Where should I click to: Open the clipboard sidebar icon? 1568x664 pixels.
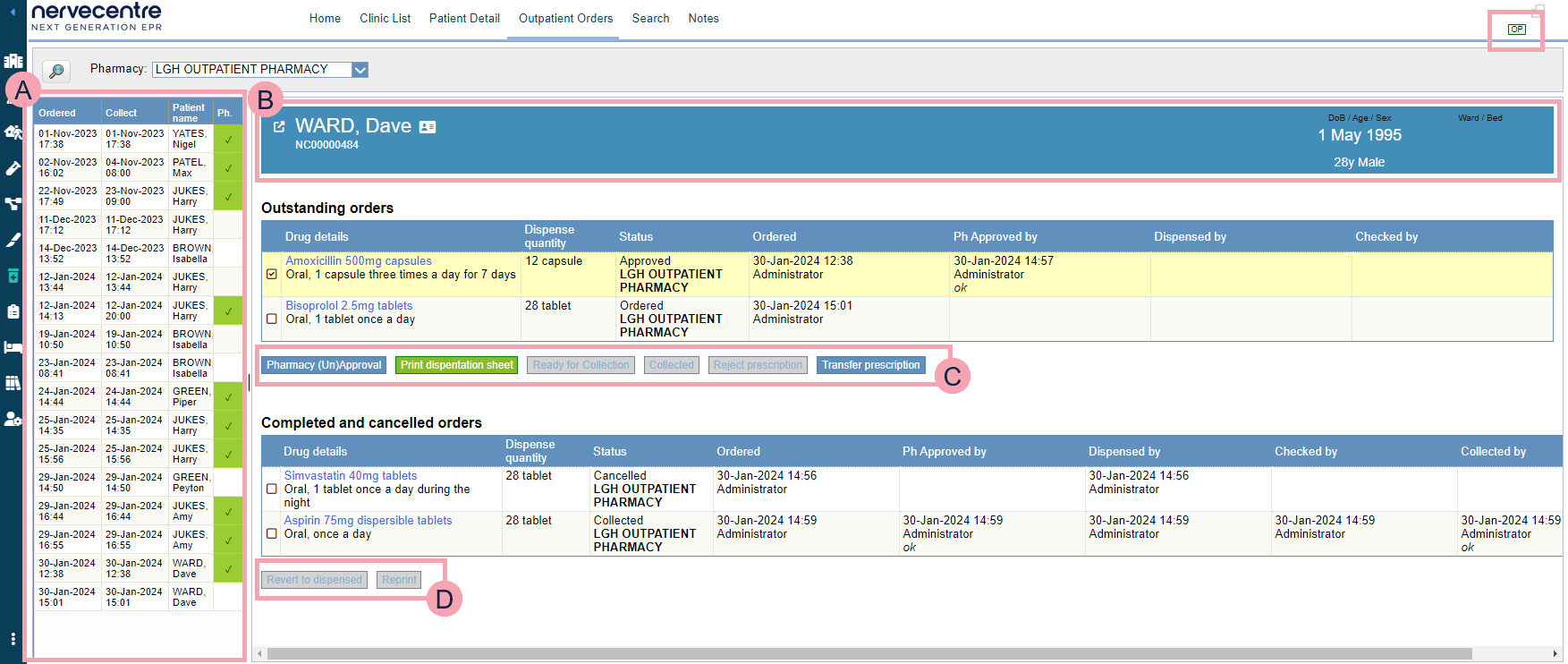pyautogui.click(x=13, y=311)
